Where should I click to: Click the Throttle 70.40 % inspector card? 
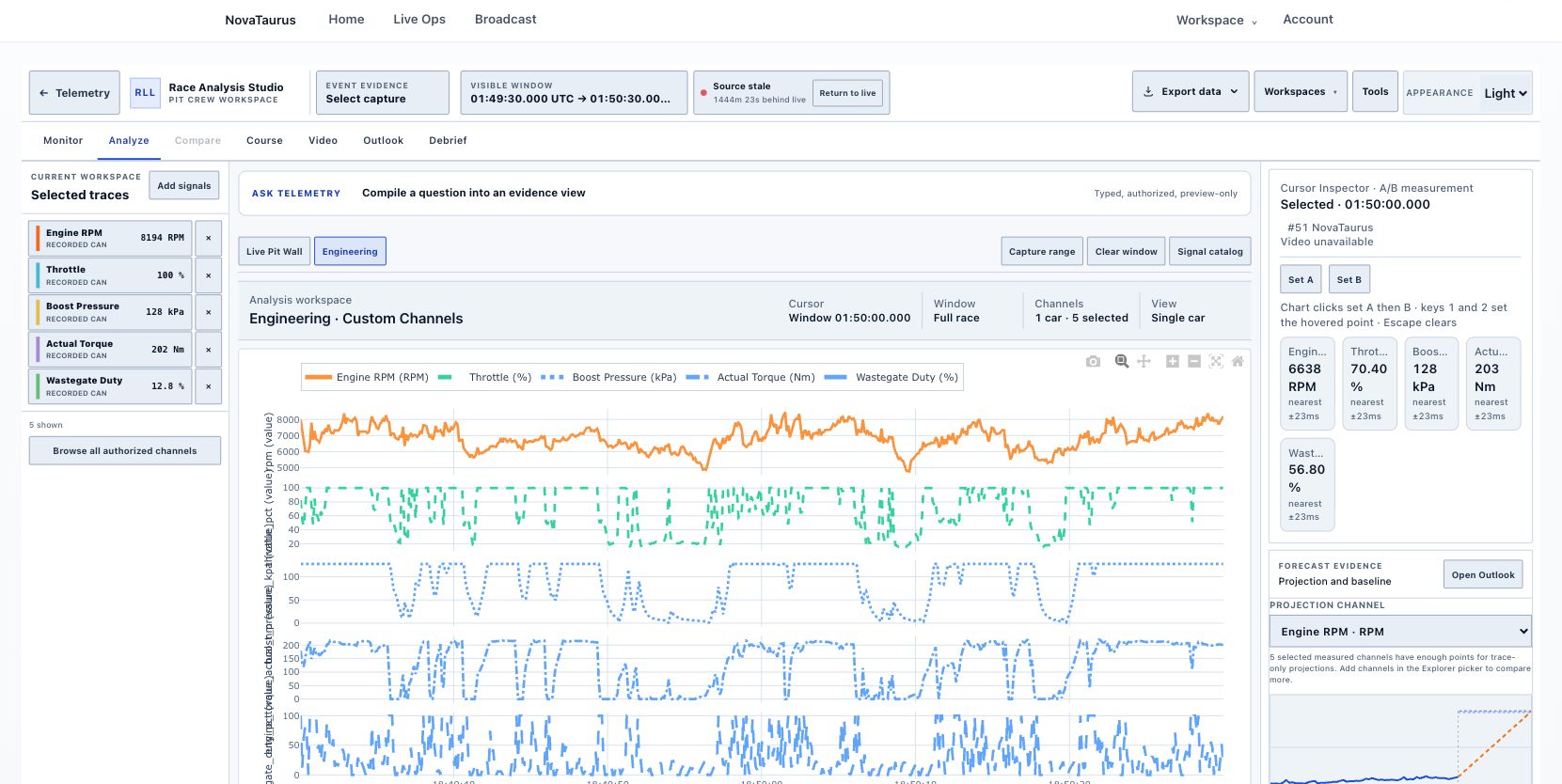[1369, 383]
